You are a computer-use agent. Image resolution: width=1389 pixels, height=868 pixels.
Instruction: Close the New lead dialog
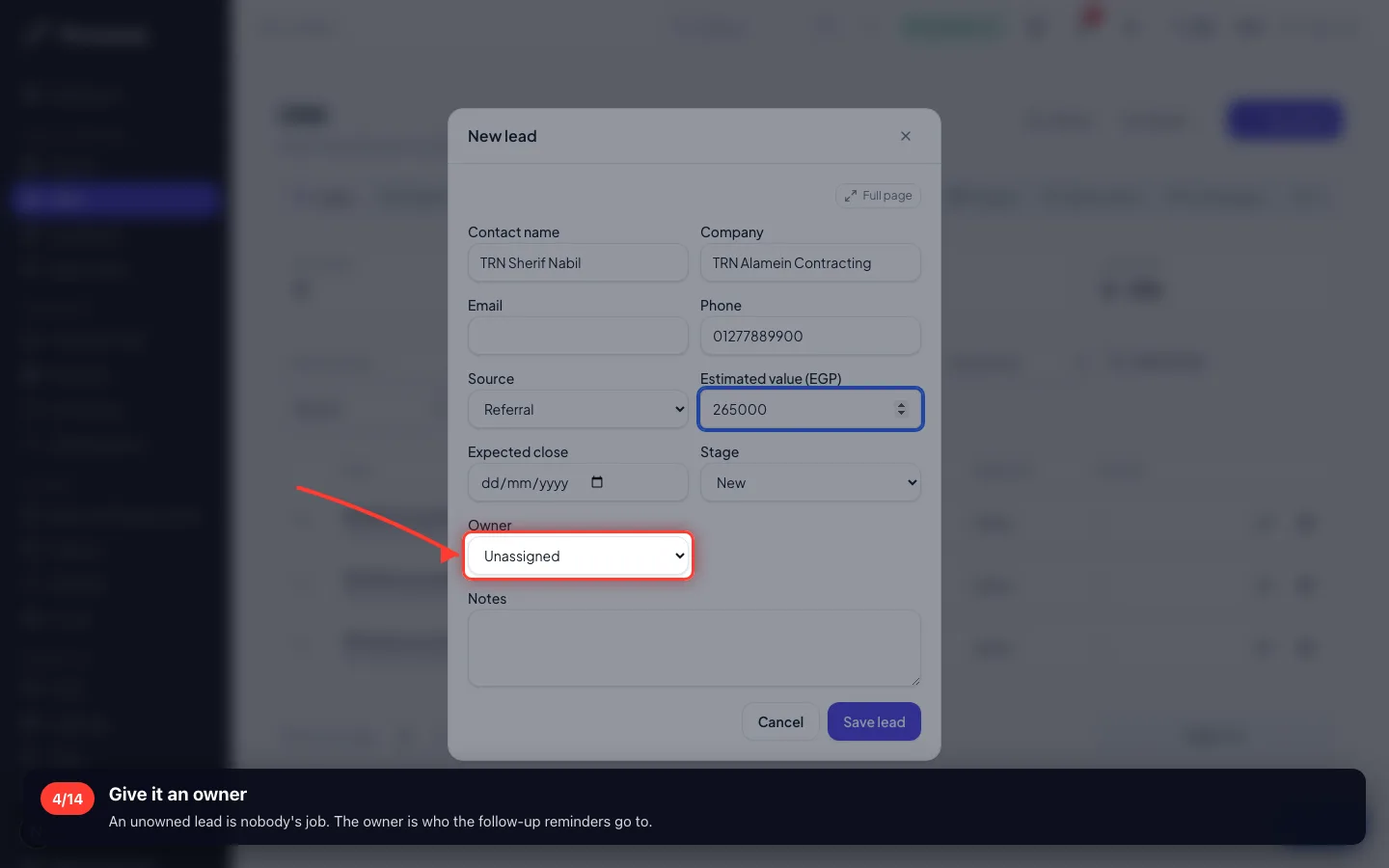[x=905, y=136]
